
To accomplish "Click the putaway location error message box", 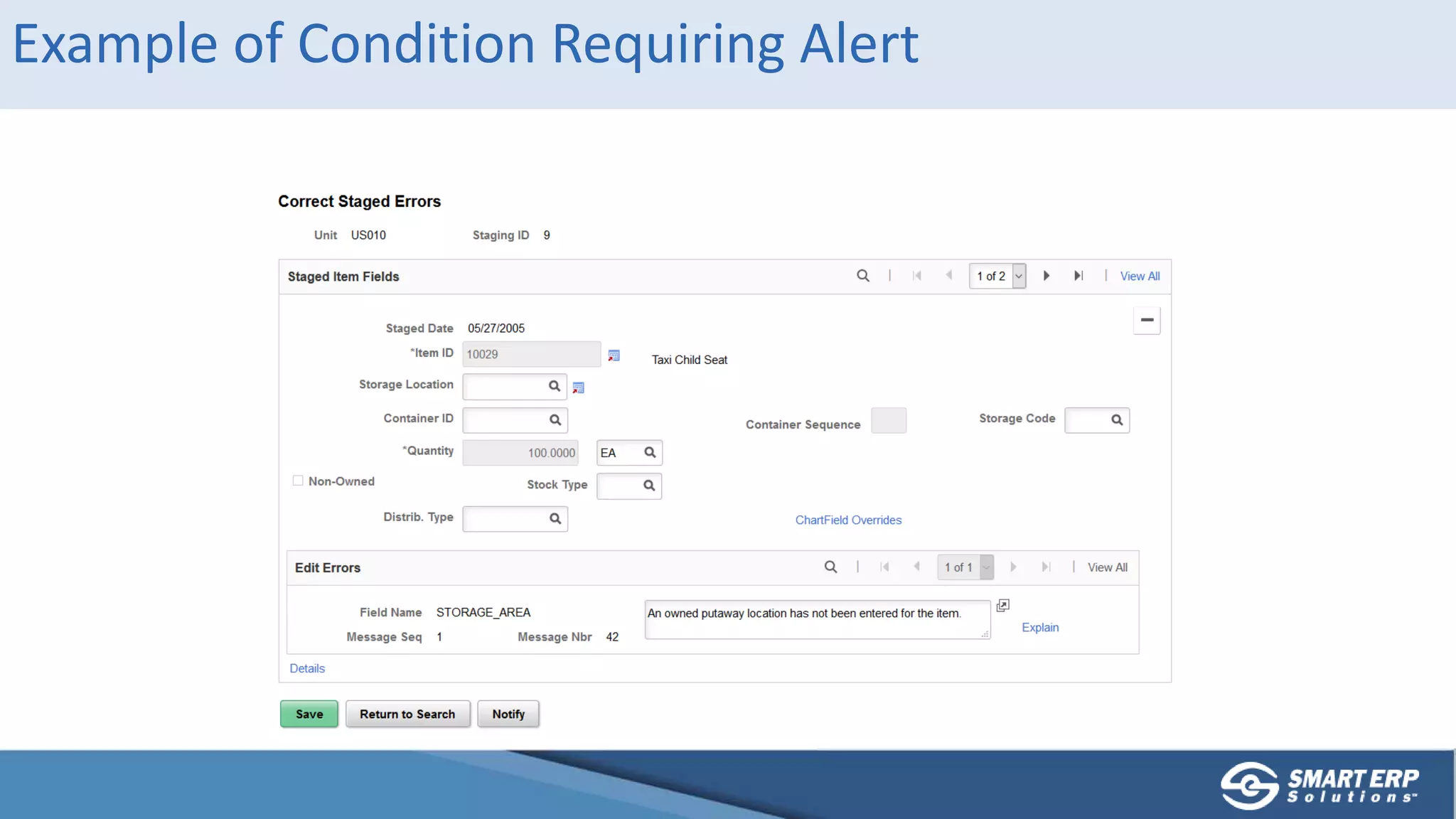I will point(818,620).
